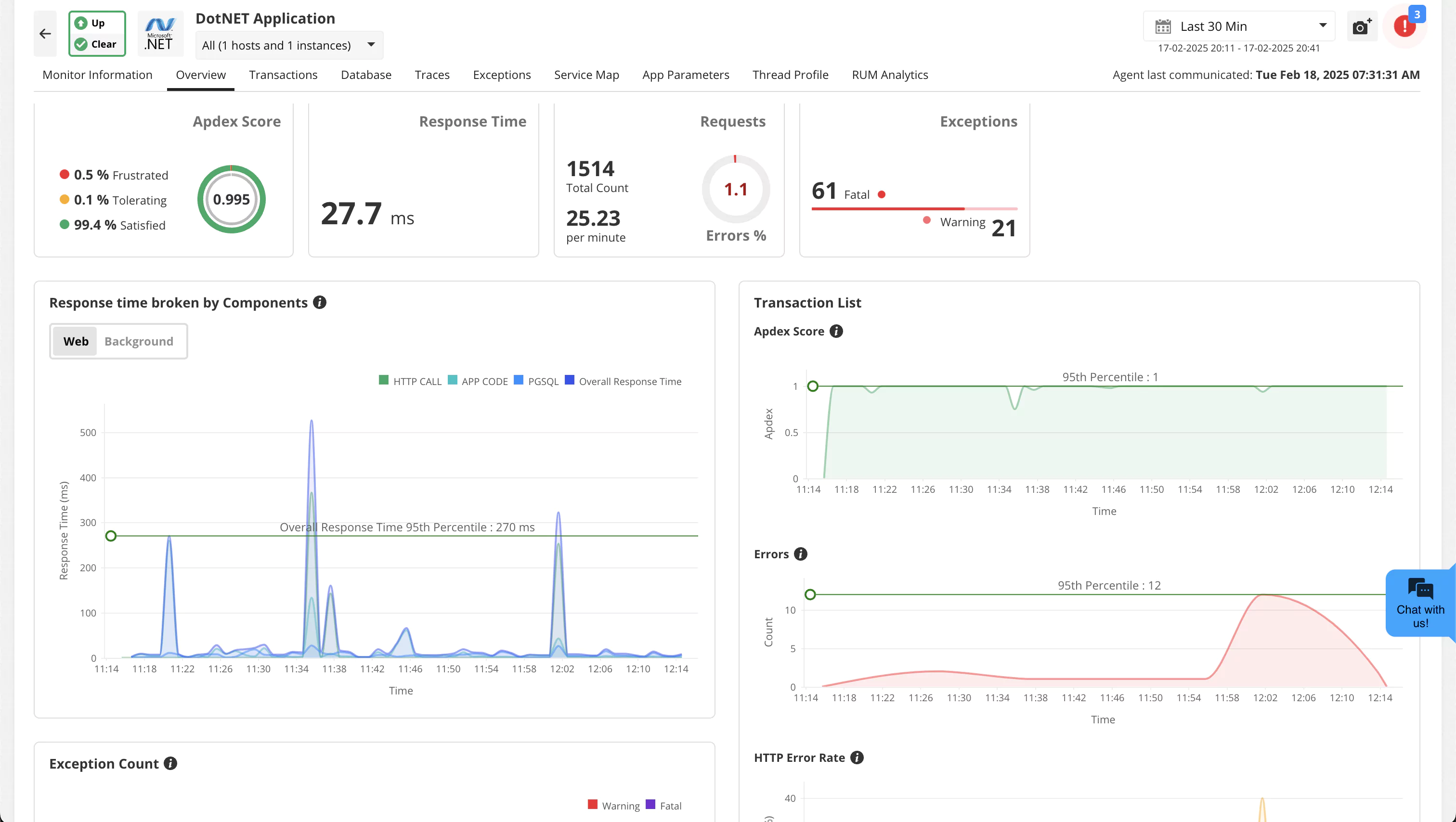
Task: Click the Microsoft .NET application icon
Action: tap(160, 33)
